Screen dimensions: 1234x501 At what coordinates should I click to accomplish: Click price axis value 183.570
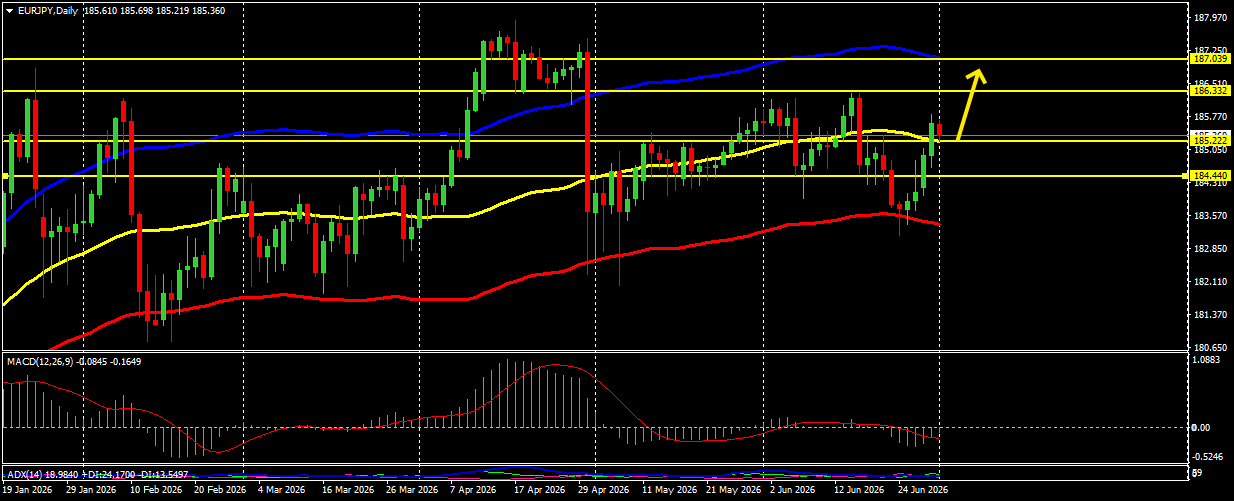pyautogui.click(x=1211, y=216)
